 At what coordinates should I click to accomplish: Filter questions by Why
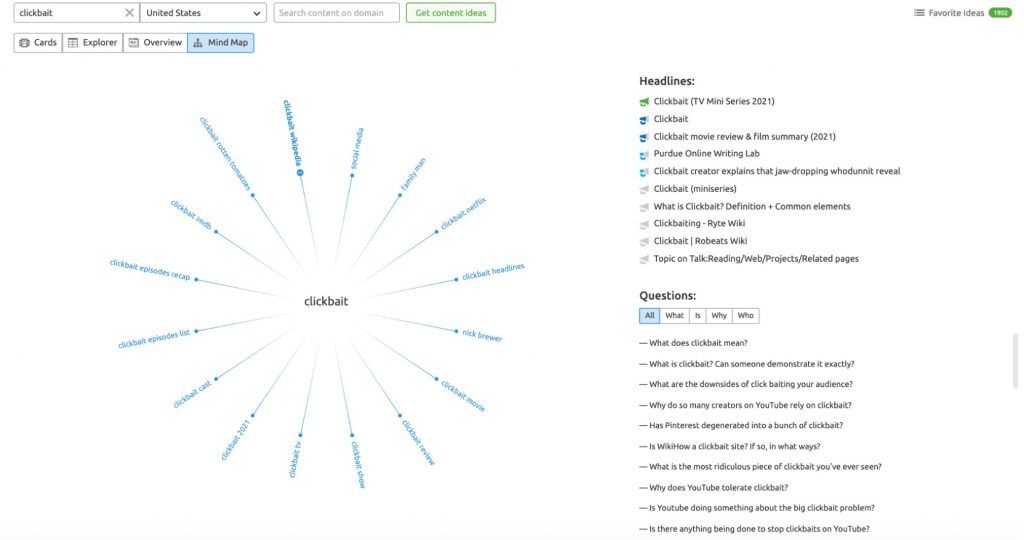point(719,316)
